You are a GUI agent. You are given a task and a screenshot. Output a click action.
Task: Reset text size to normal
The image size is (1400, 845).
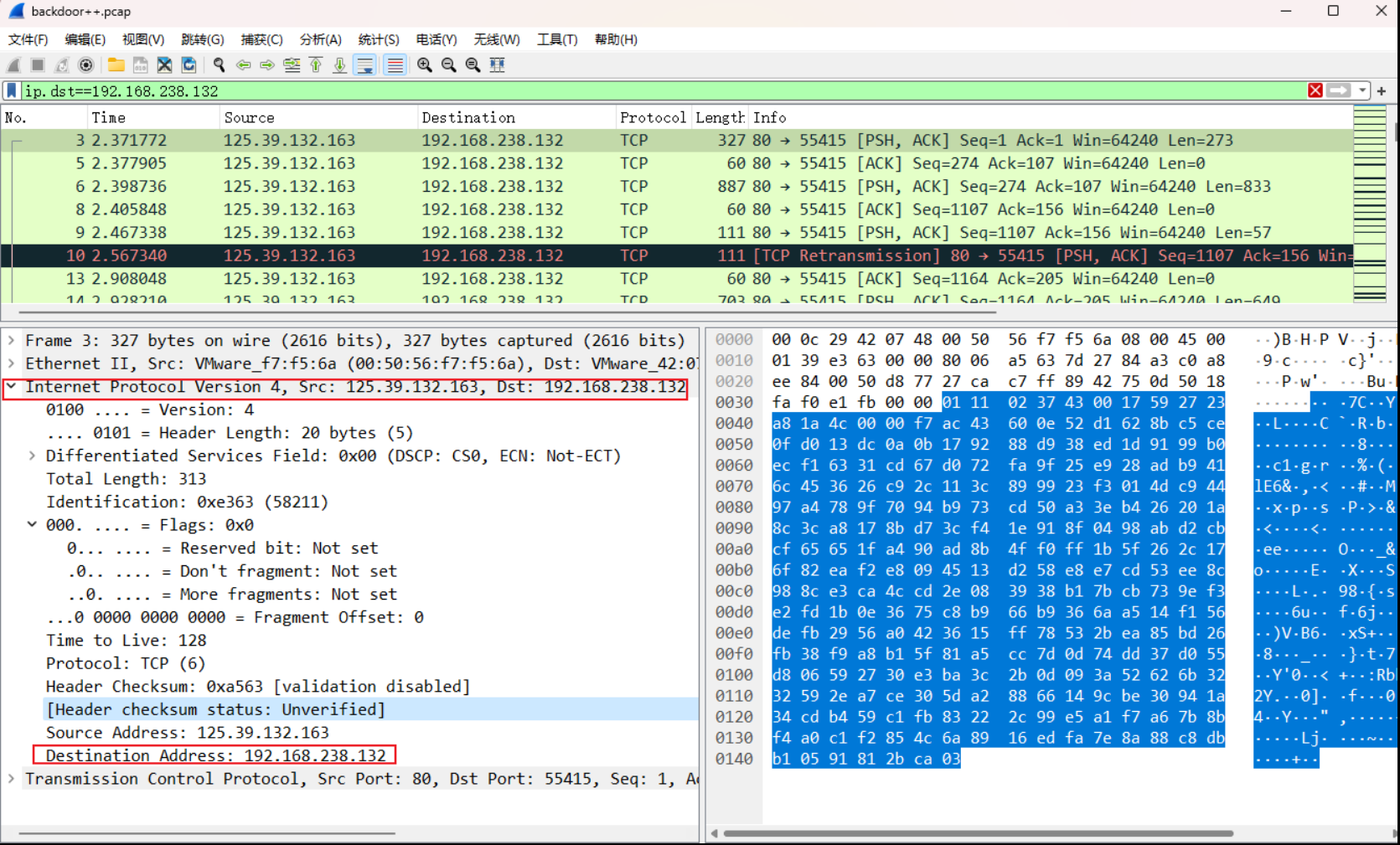[473, 65]
